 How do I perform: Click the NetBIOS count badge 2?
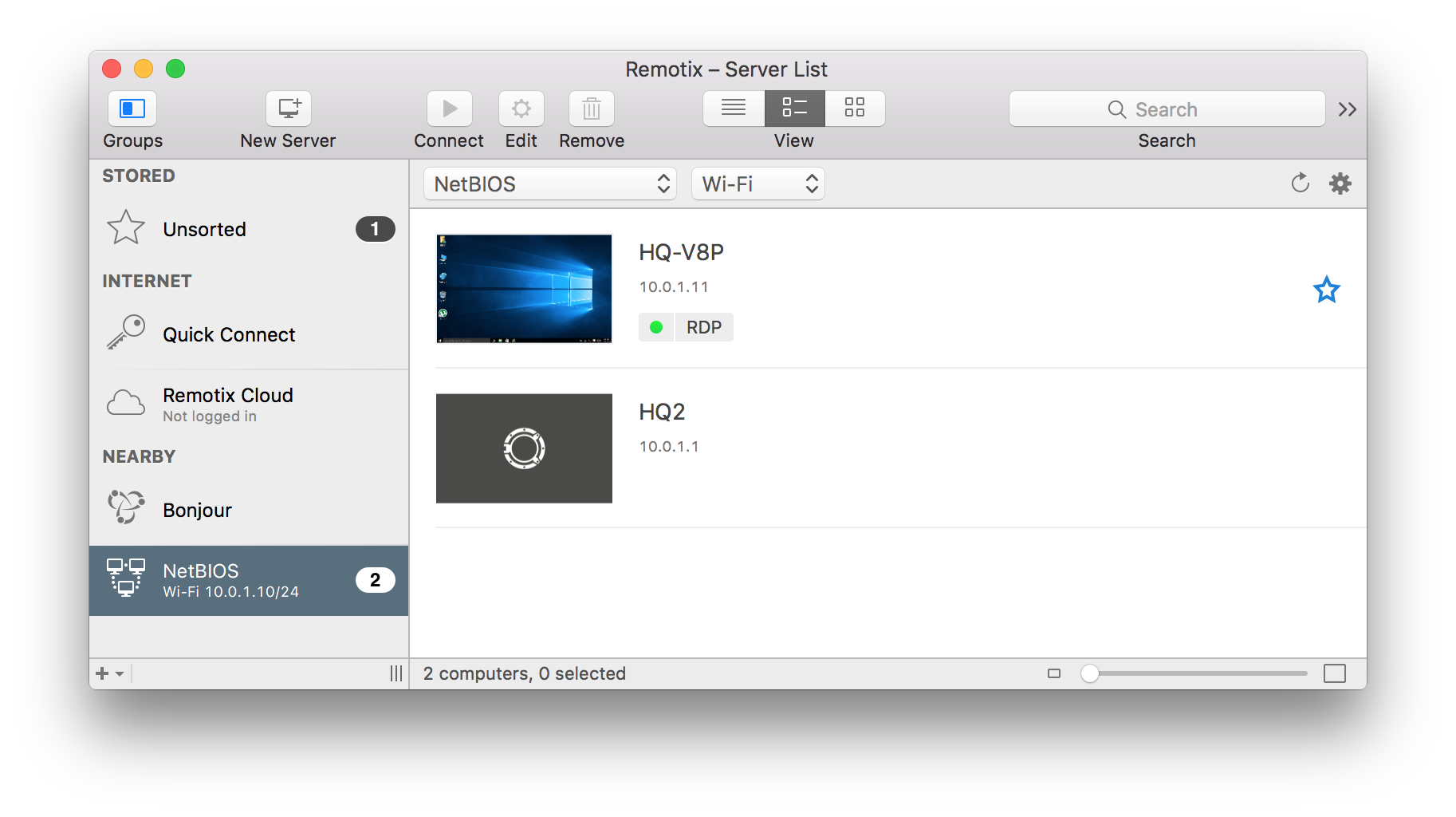click(x=375, y=580)
